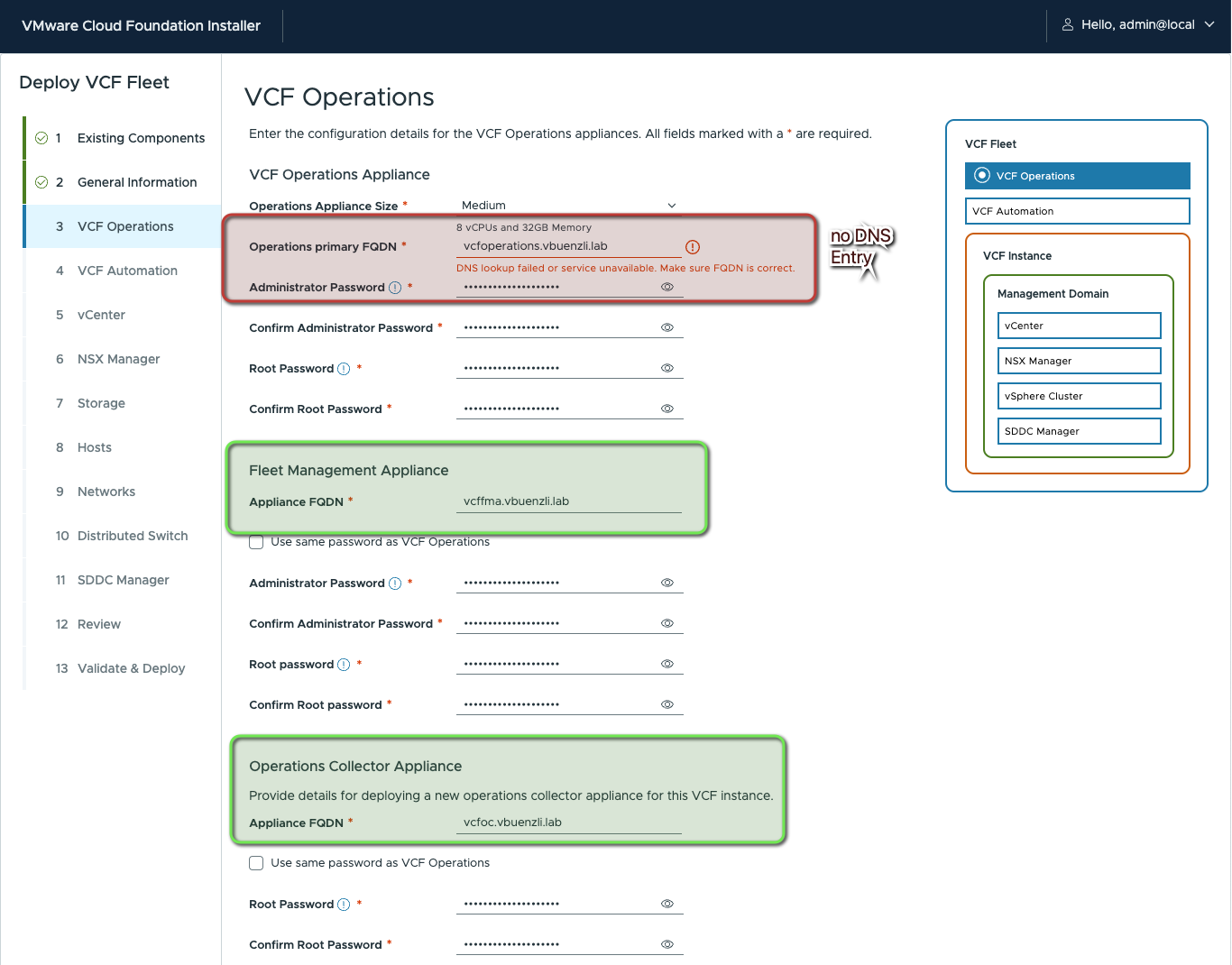
Task: Reveal Operations Collector Confirm Root Password with eye icon
Action: coord(667,944)
